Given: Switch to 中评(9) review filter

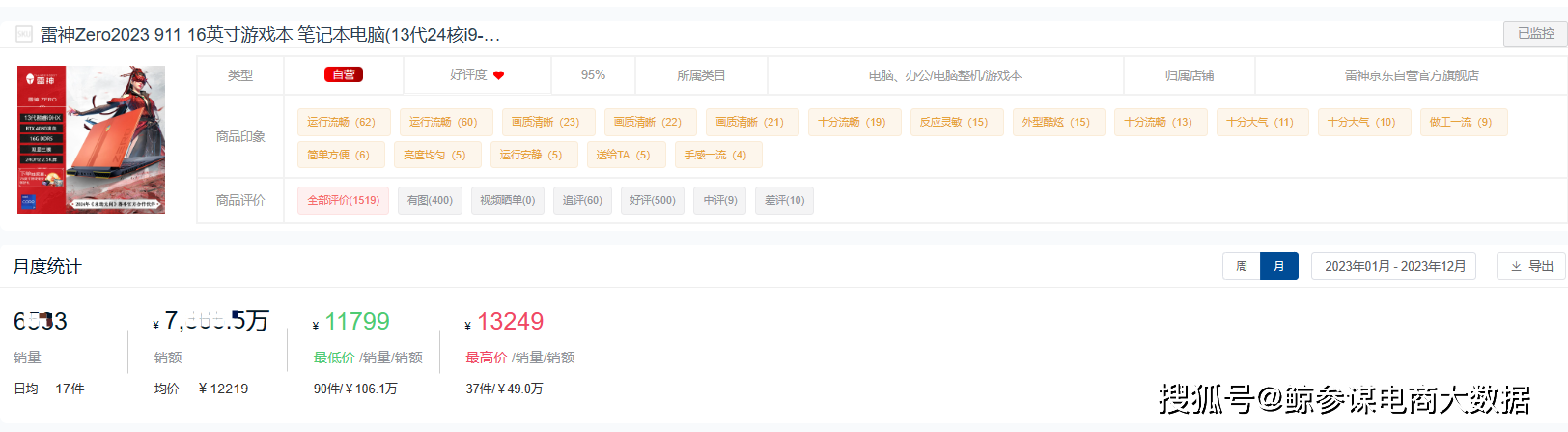Looking at the screenshot, I should 720,200.
